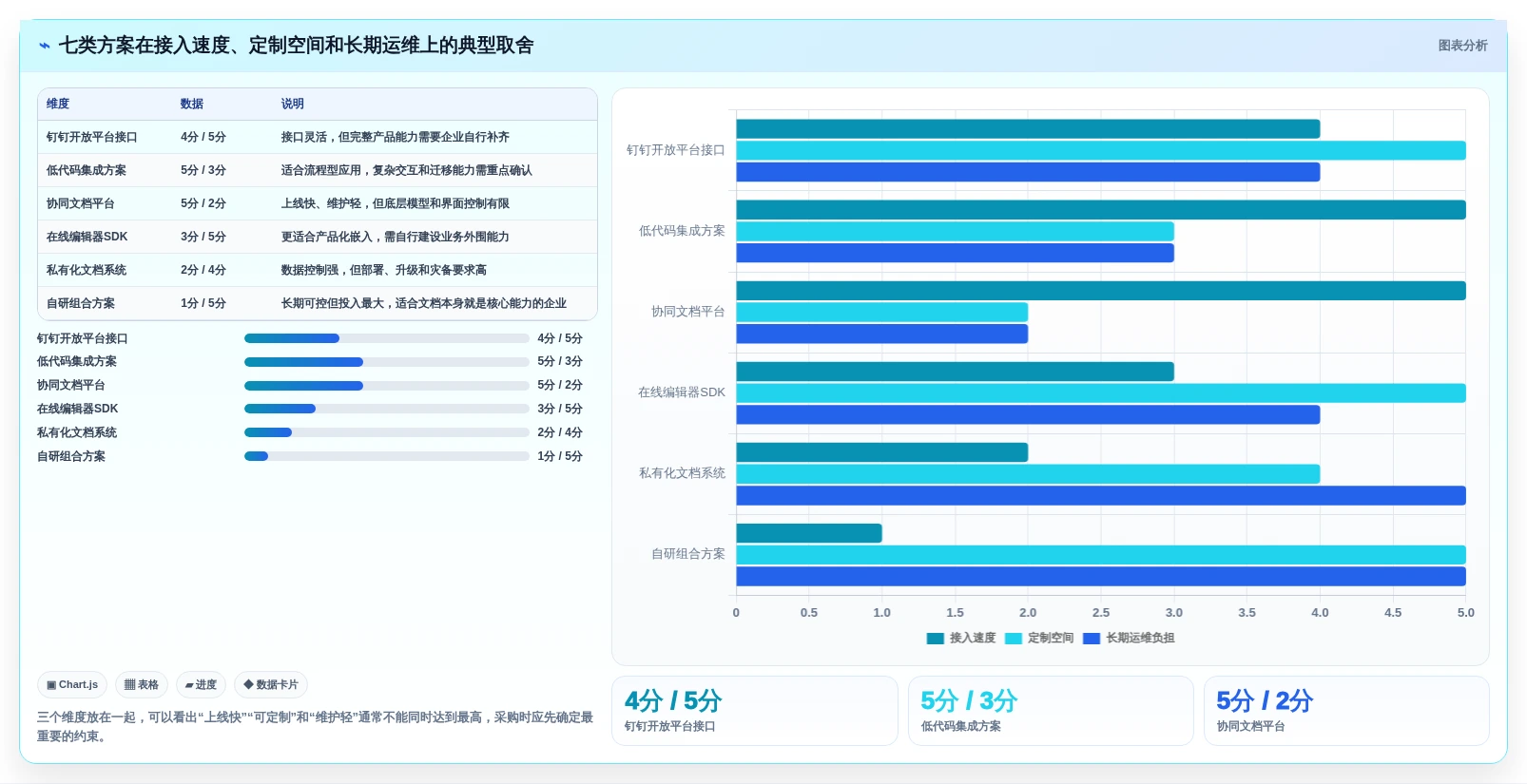Click table cell 4分 / 5分 in 钉钉 row

[x=203, y=137]
